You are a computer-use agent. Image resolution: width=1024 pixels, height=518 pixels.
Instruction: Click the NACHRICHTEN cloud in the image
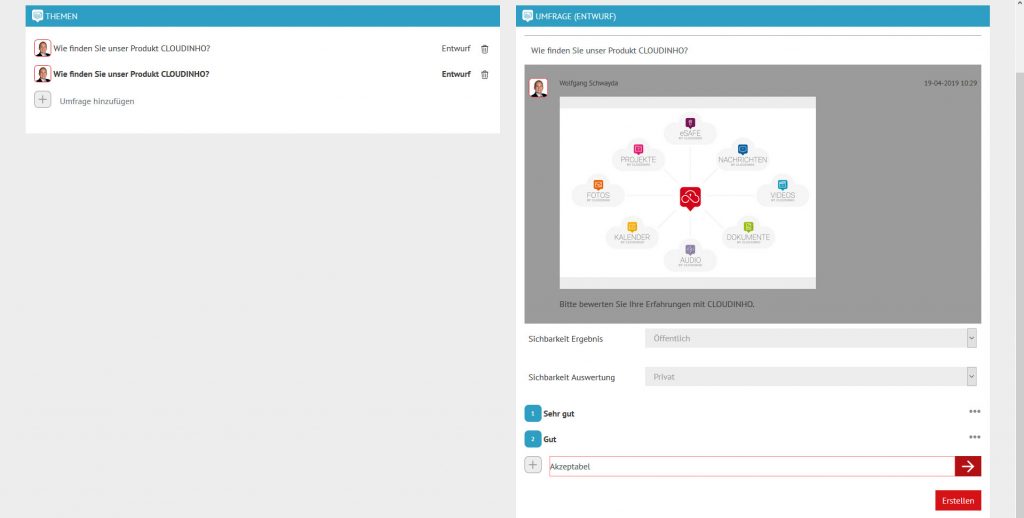(x=743, y=157)
